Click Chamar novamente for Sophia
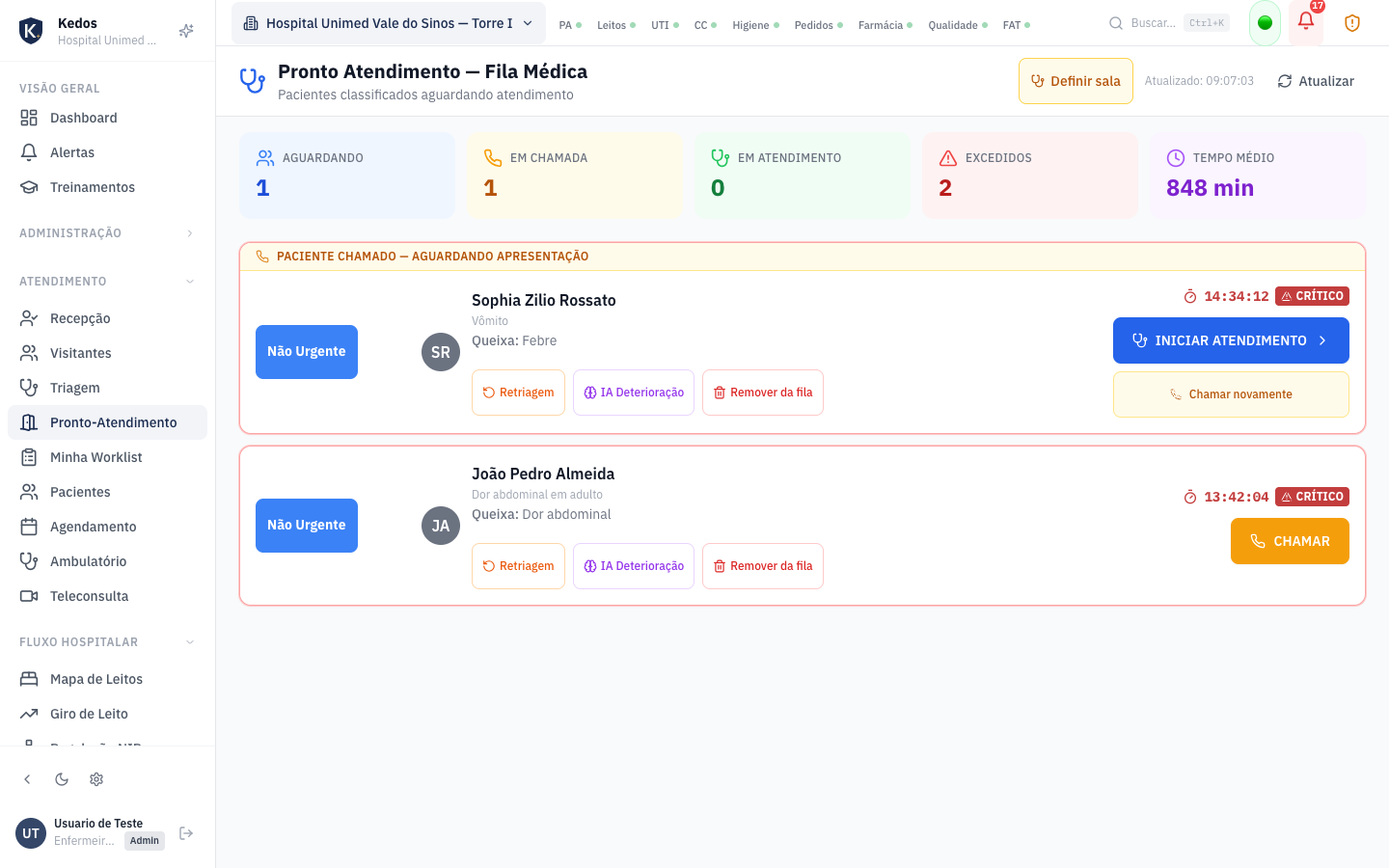 (1231, 394)
